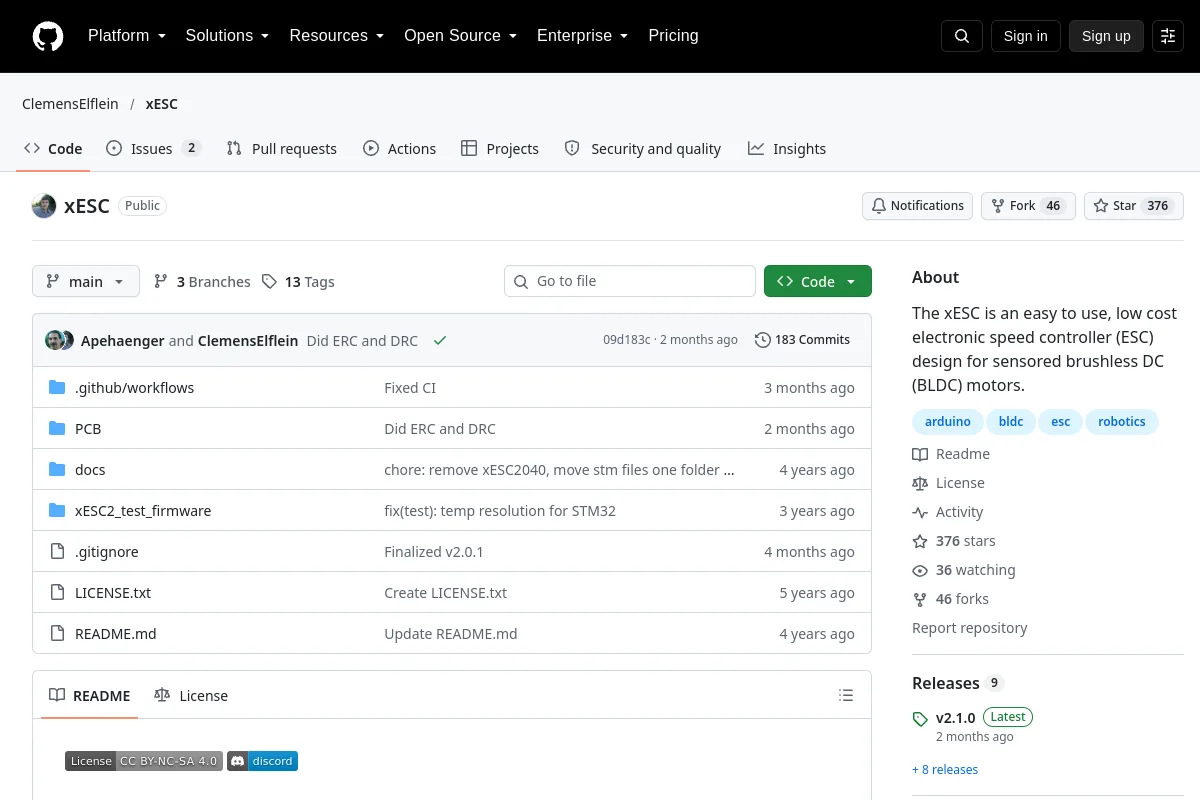Viewport: 1200px width, 800px height.
Task: Select the License tab in file viewer
Action: 191,696
